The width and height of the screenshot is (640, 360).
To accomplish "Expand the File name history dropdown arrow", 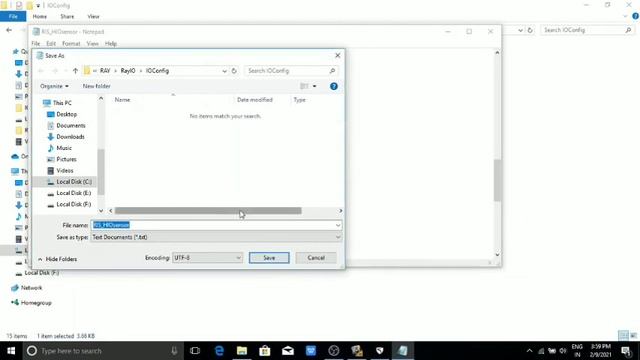I will tap(338, 225).
